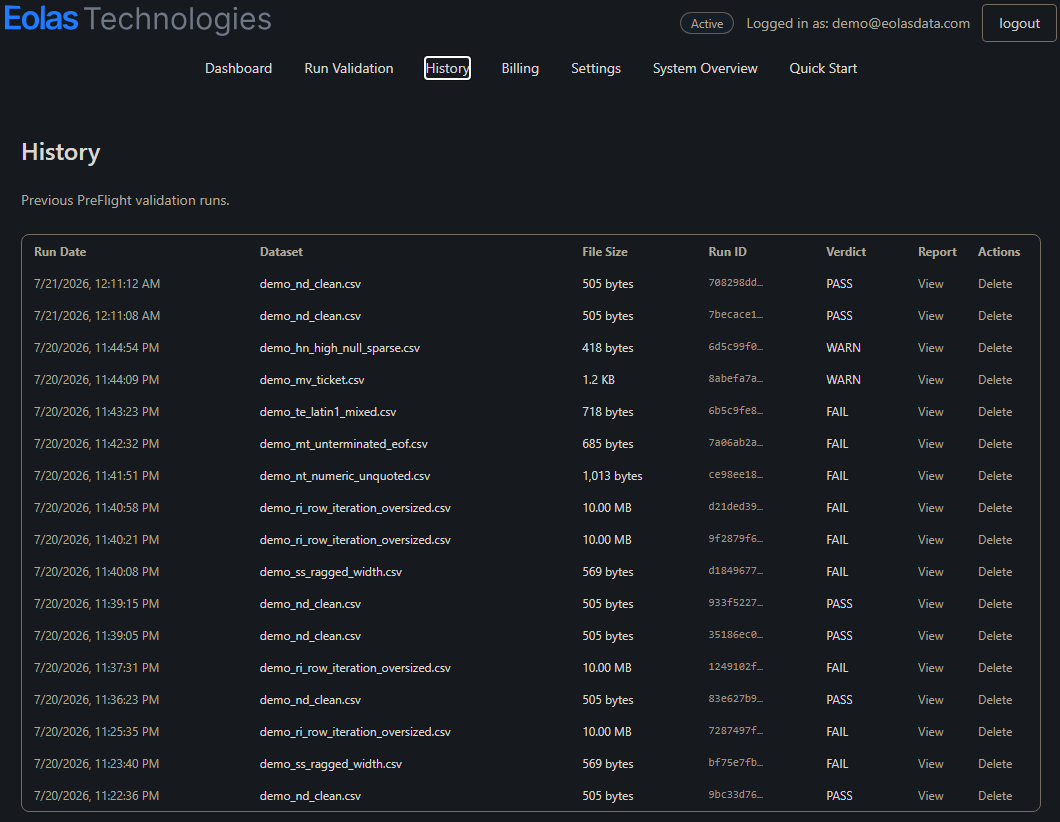View report for run 35186ec0
The height and width of the screenshot is (822, 1060).
point(930,635)
